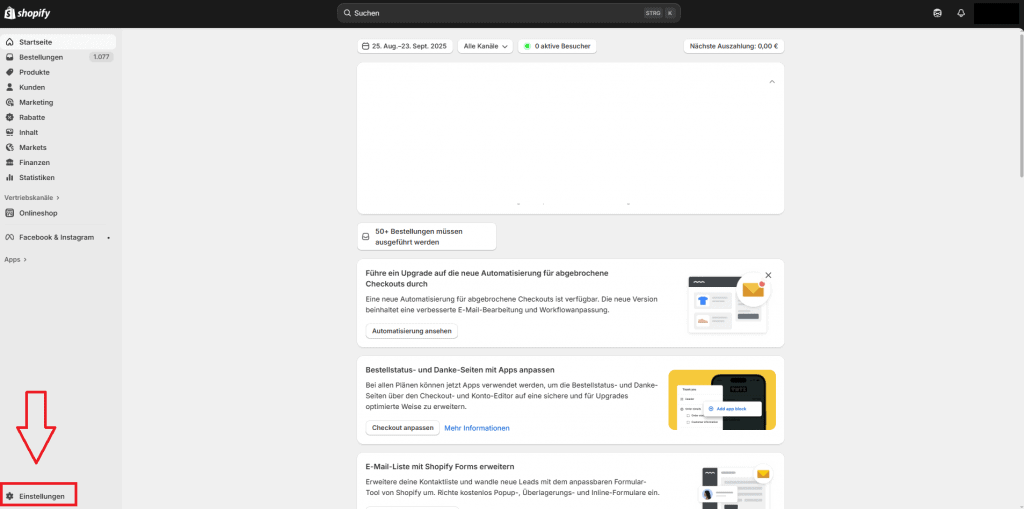The width and height of the screenshot is (1024, 509).
Task: Open the Alle Kanäle dropdown
Action: point(485,46)
